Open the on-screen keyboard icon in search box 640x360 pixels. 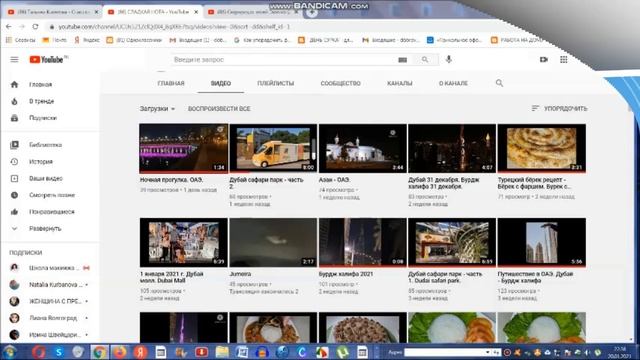tap(402, 60)
